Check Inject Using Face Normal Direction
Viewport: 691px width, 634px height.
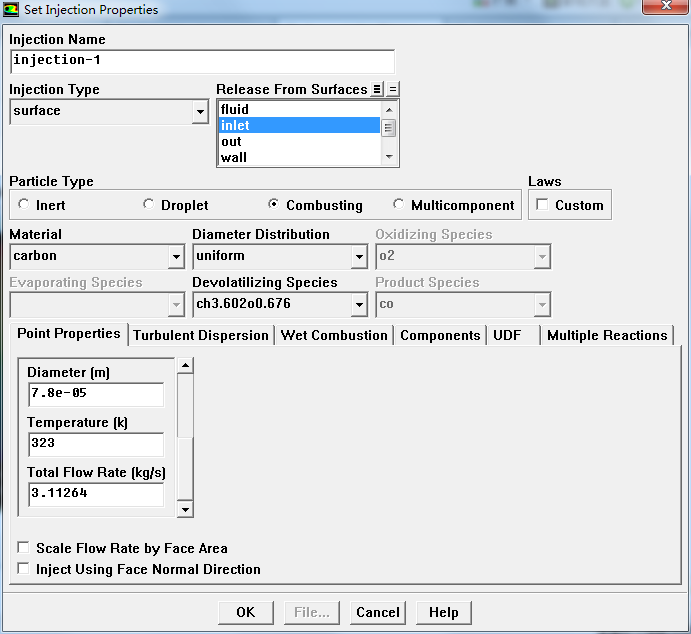[23, 569]
